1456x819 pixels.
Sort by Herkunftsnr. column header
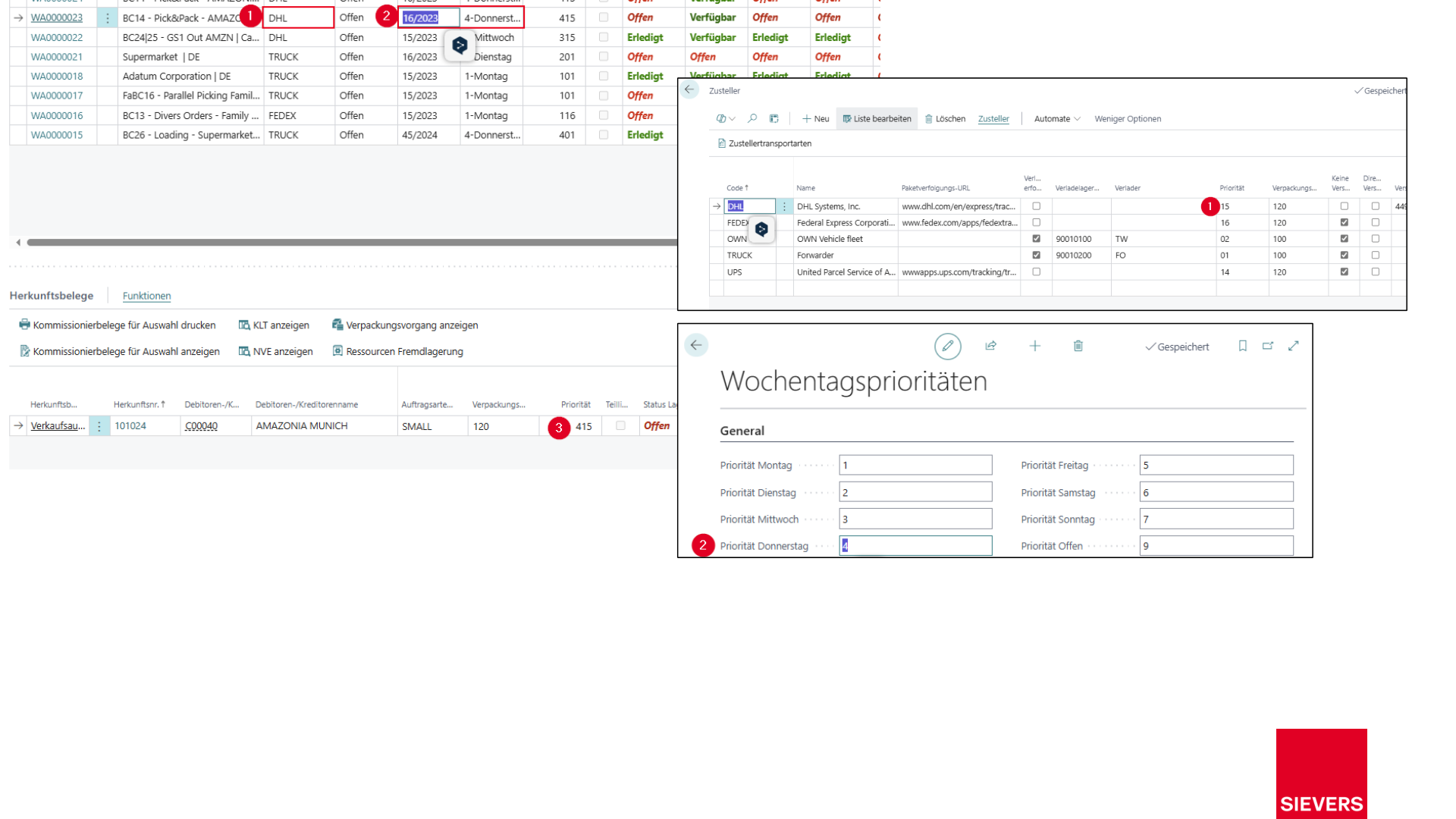139,404
